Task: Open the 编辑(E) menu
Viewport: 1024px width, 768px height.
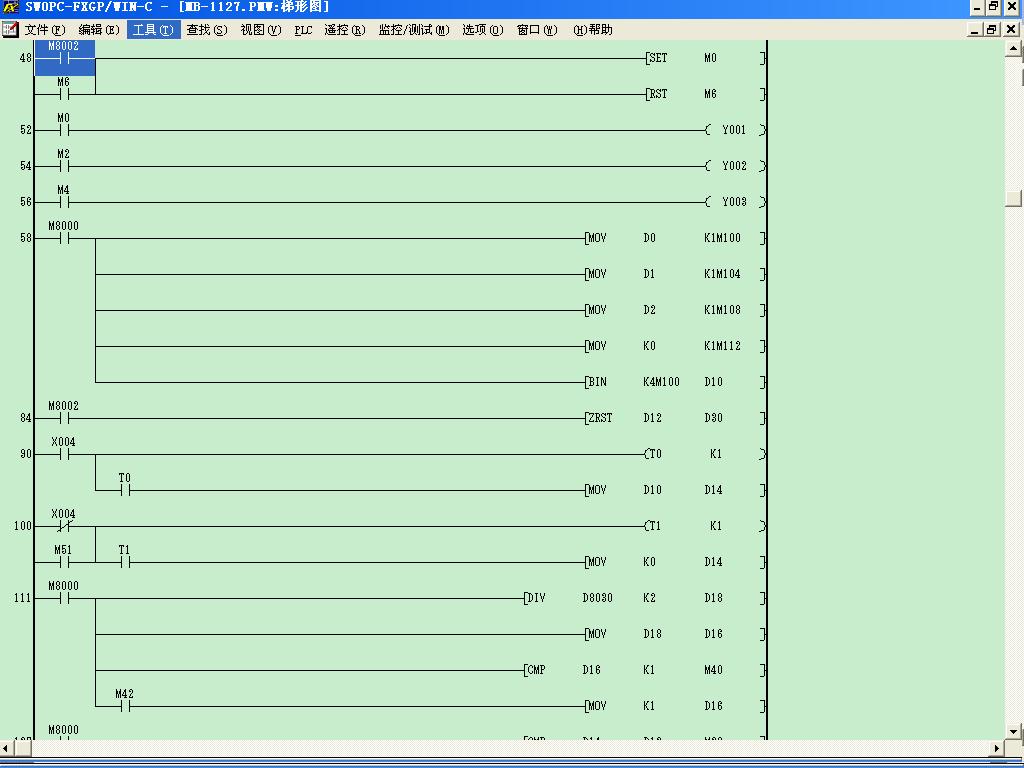Action: 99,30
